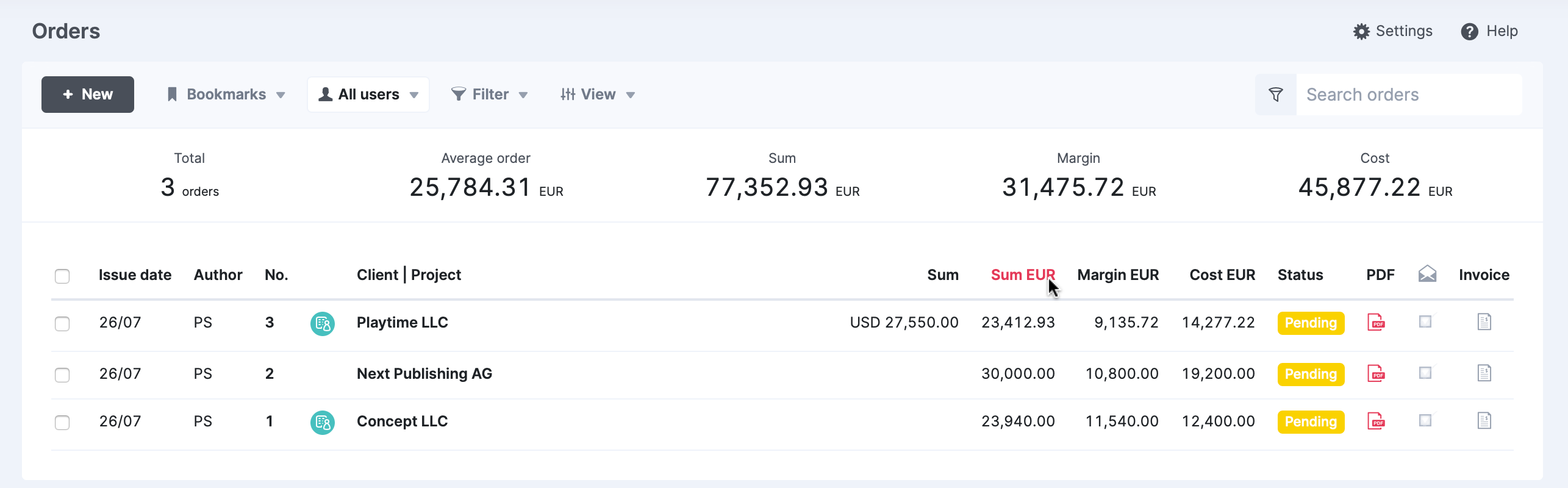
Task: Create invoice for Concept LLC order
Action: point(1484,421)
